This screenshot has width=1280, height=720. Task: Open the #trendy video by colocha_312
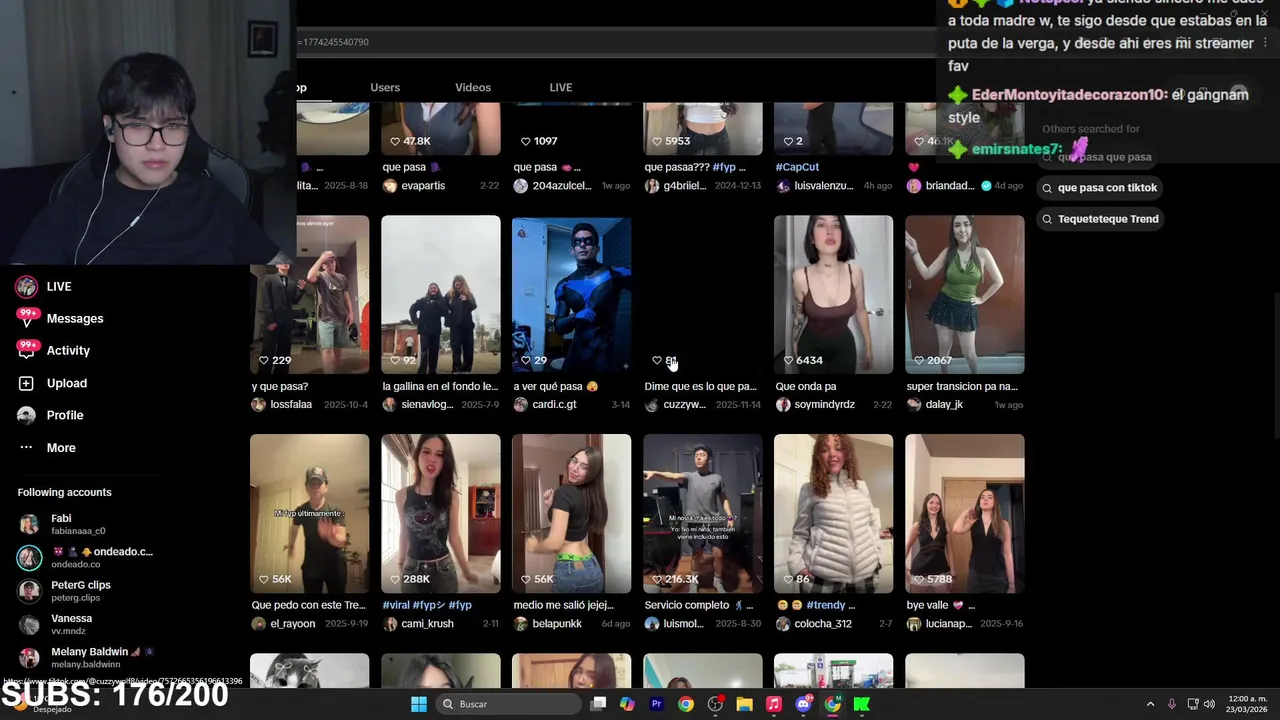834,514
